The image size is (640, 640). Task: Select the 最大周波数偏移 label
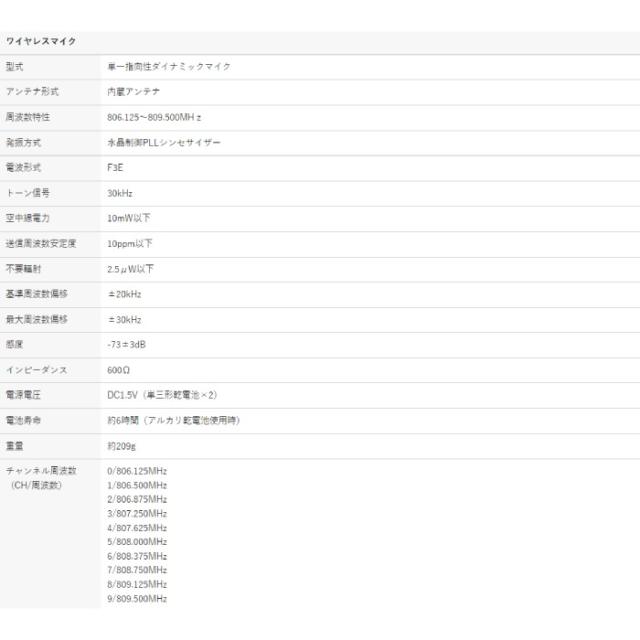click(37, 319)
